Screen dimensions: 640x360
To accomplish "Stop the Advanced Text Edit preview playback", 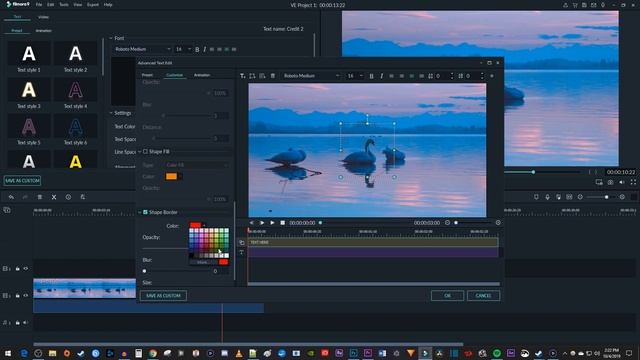I will 282,223.
